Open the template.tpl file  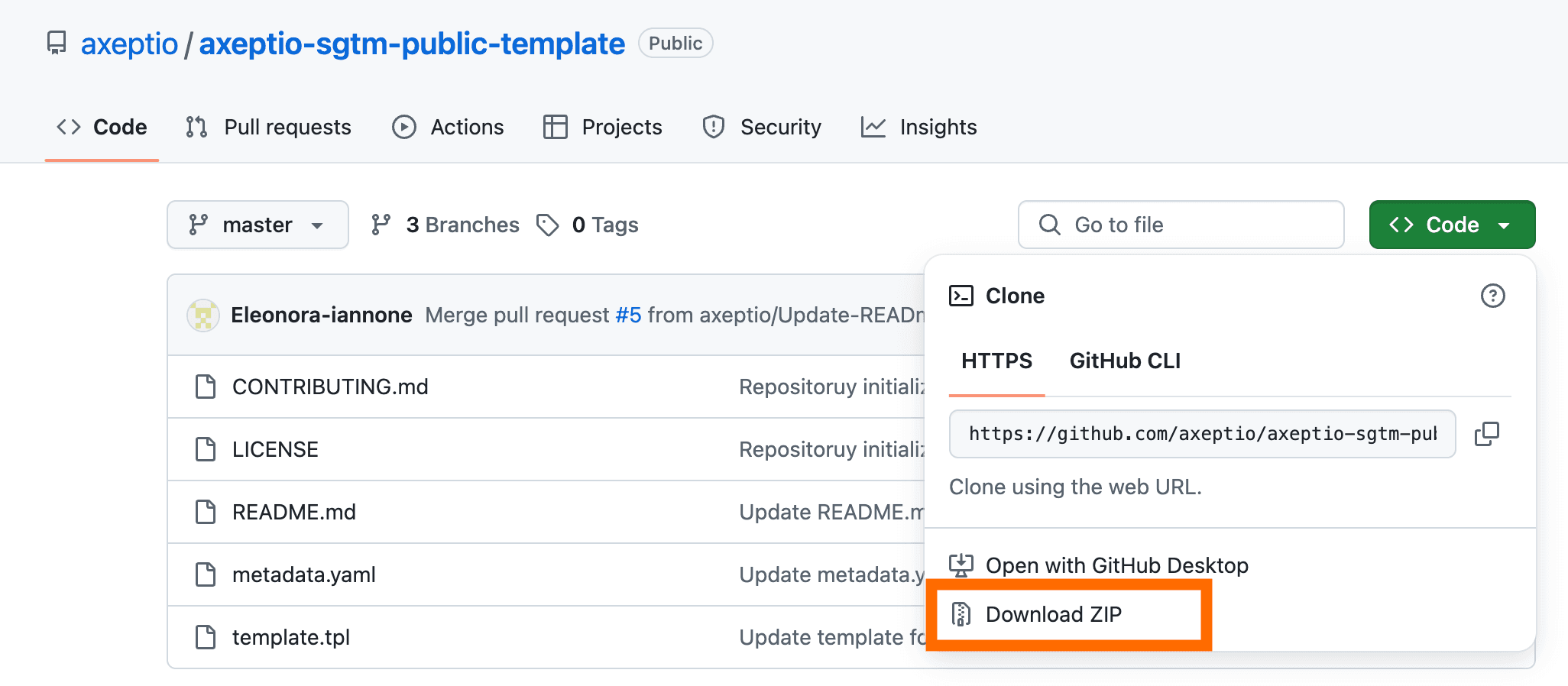[291, 637]
